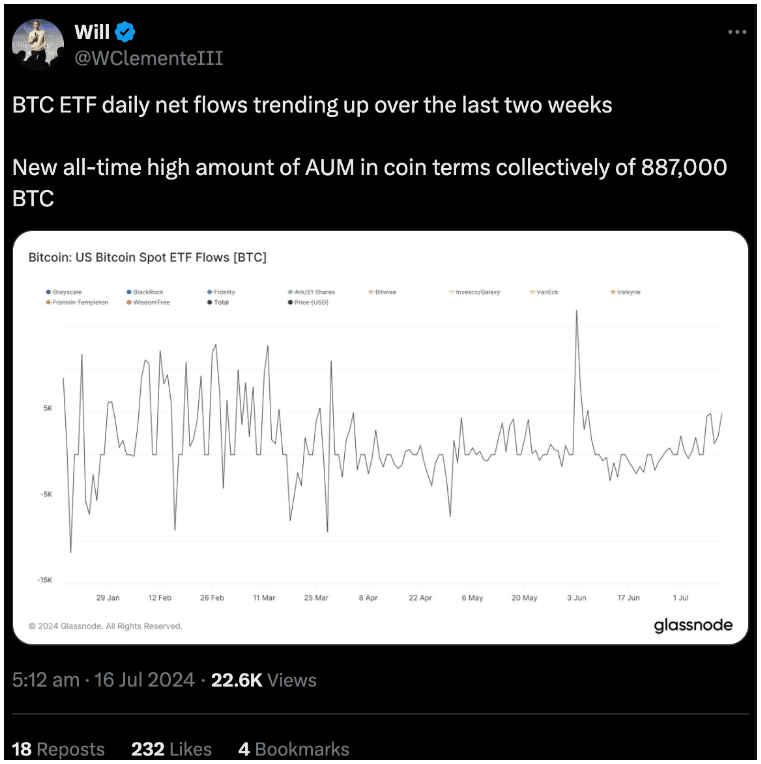
Task: Click the 3 Jun spike on chart
Action: (577, 322)
